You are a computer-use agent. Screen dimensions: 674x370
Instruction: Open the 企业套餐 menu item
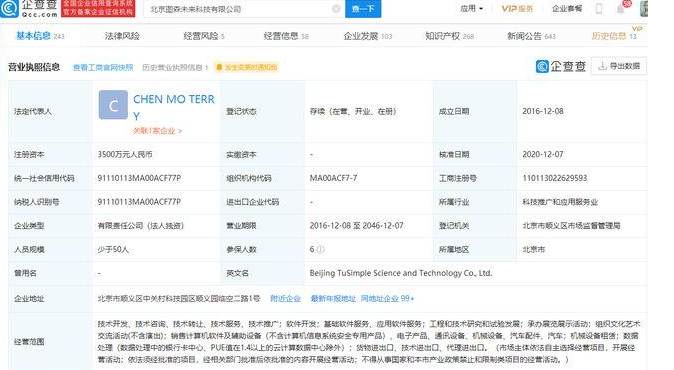coord(567,9)
